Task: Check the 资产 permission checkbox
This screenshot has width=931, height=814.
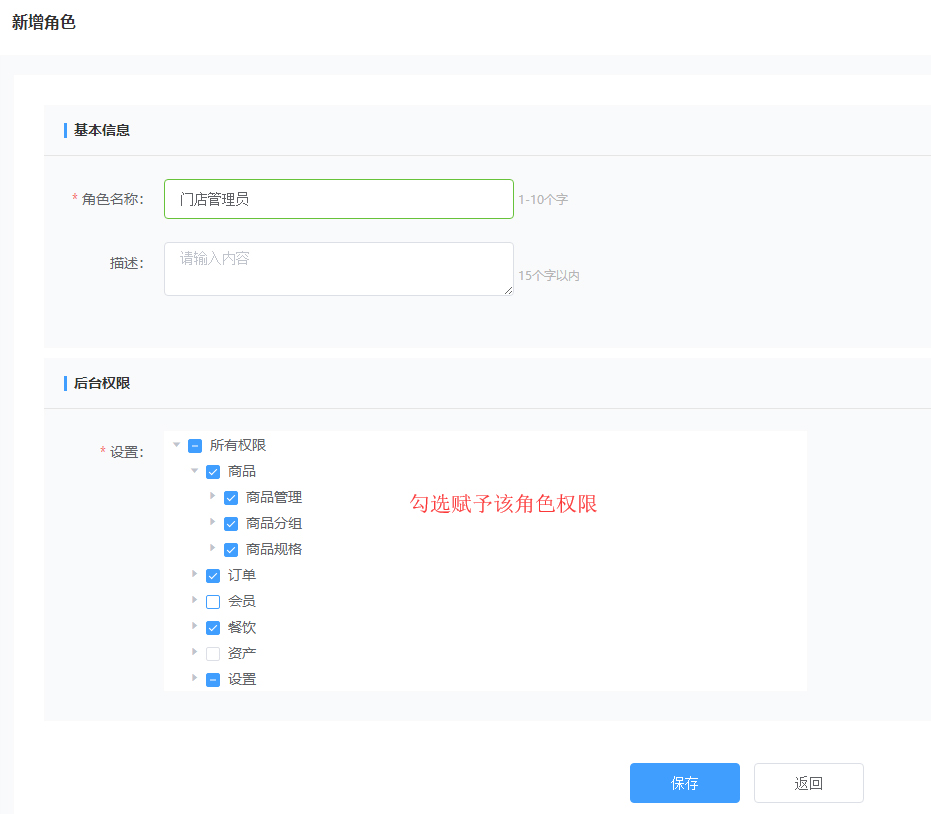Action: [213, 654]
